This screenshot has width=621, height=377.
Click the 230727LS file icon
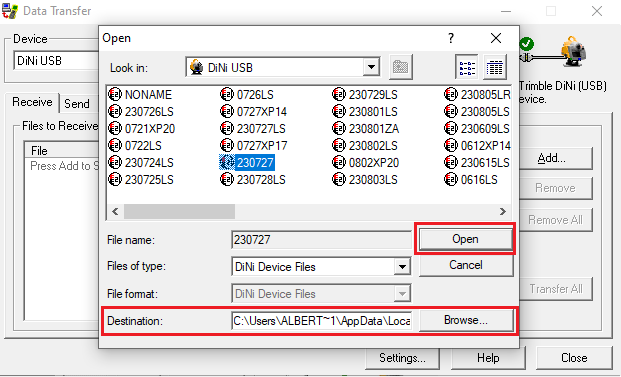pyautogui.click(x=227, y=129)
